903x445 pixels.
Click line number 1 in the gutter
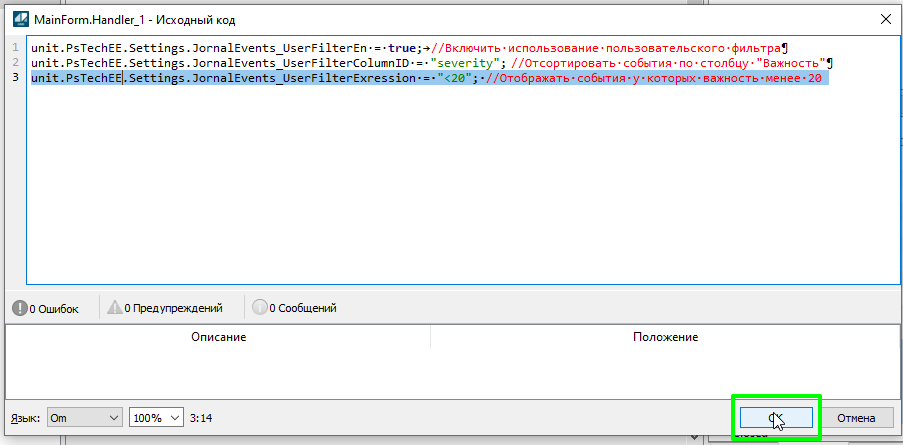pos(15,48)
